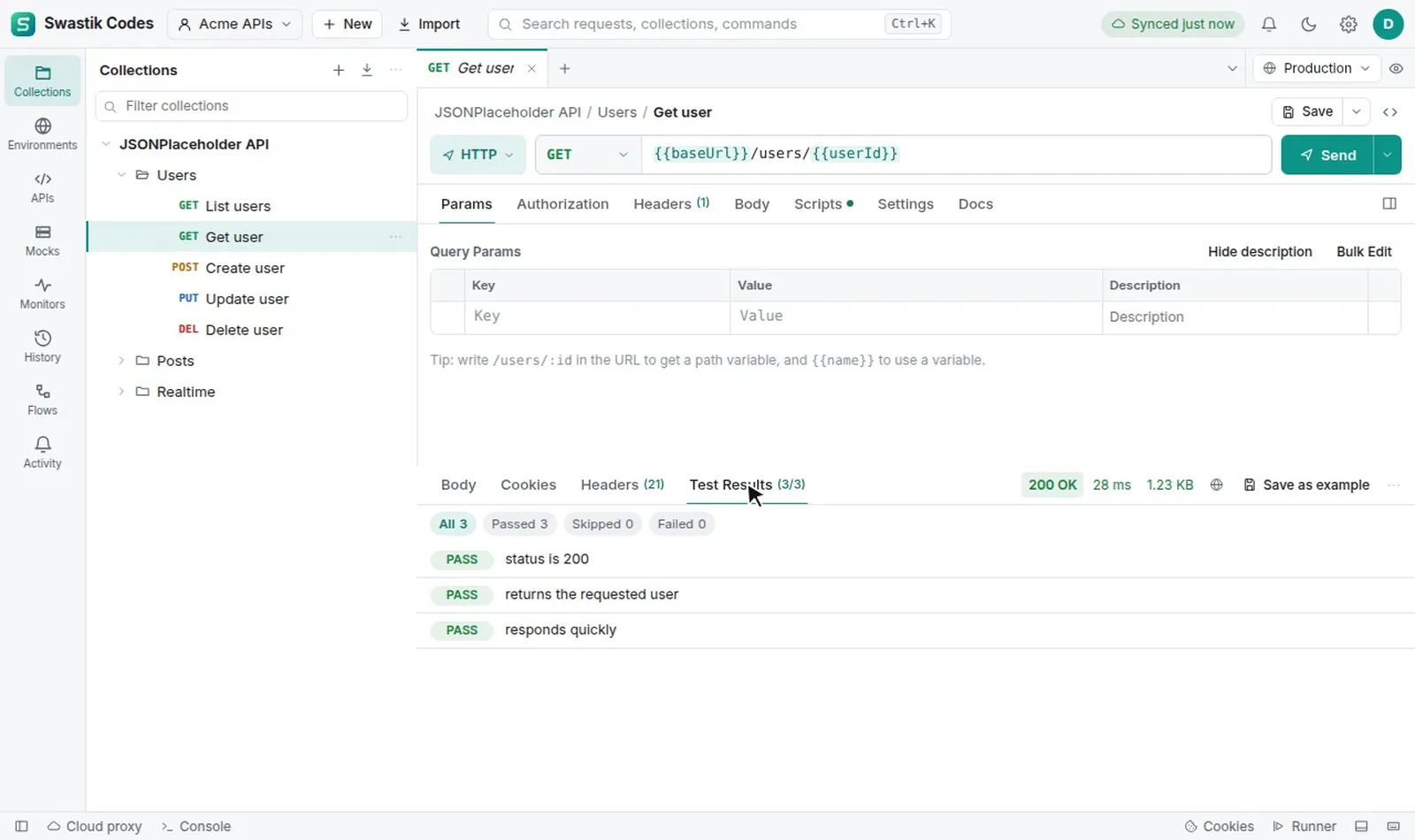This screenshot has width=1415, height=840.
Task: Filter results by Passed 3 chip
Action: [x=519, y=523]
